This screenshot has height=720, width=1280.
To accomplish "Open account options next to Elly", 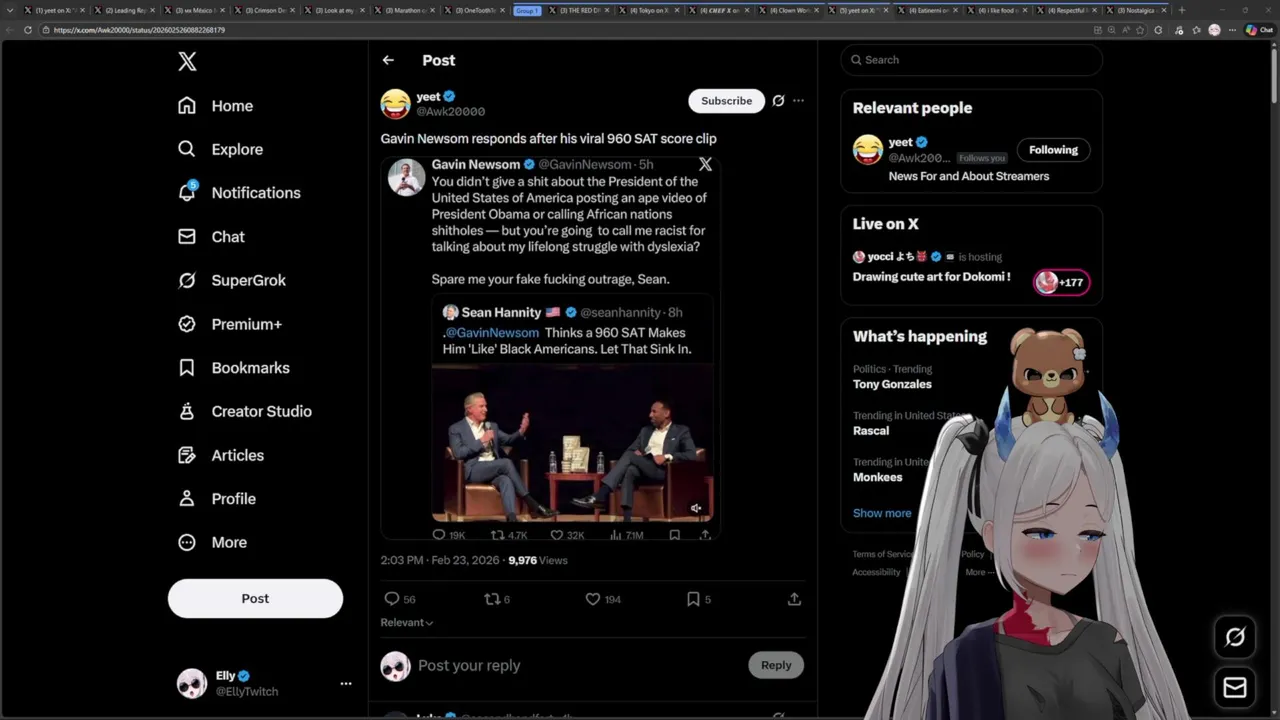I will 346,684.
